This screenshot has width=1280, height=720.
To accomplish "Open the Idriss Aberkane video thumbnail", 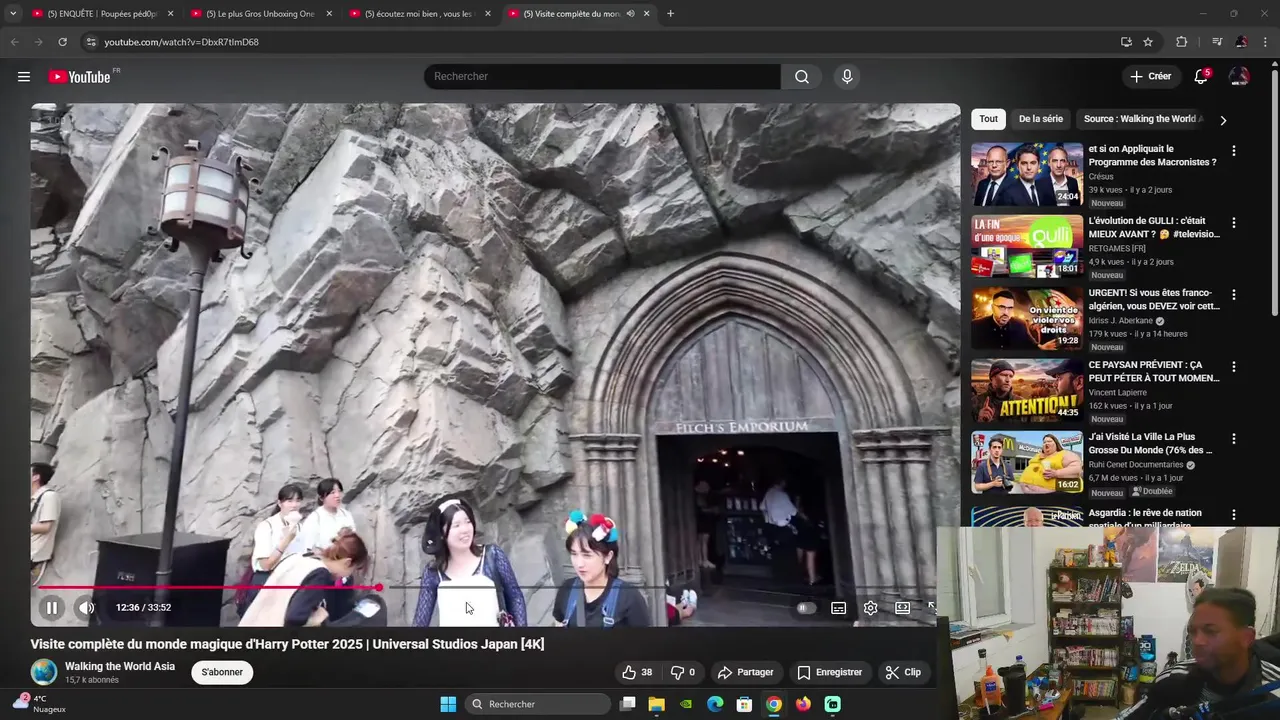I will (1027, 318).
